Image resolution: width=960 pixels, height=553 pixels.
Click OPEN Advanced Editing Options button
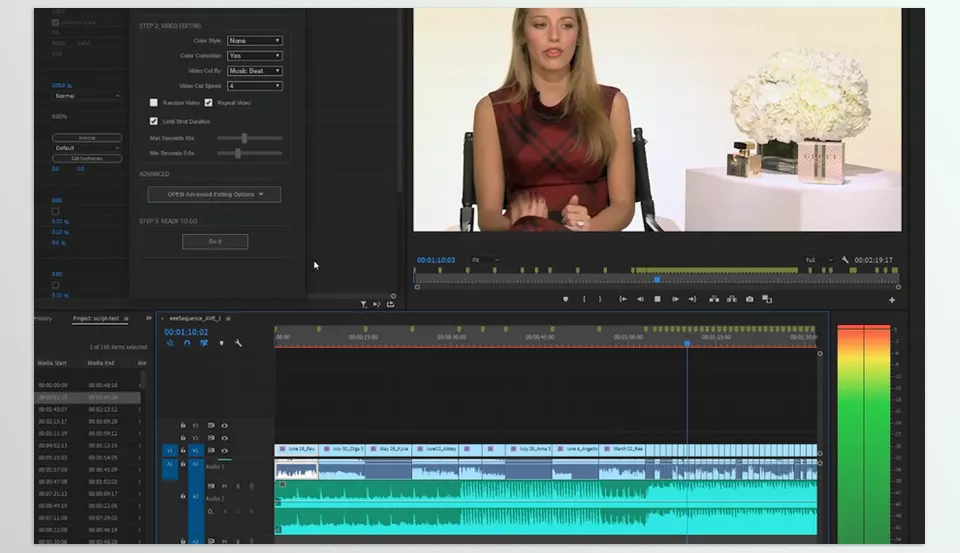pos(214,195)
